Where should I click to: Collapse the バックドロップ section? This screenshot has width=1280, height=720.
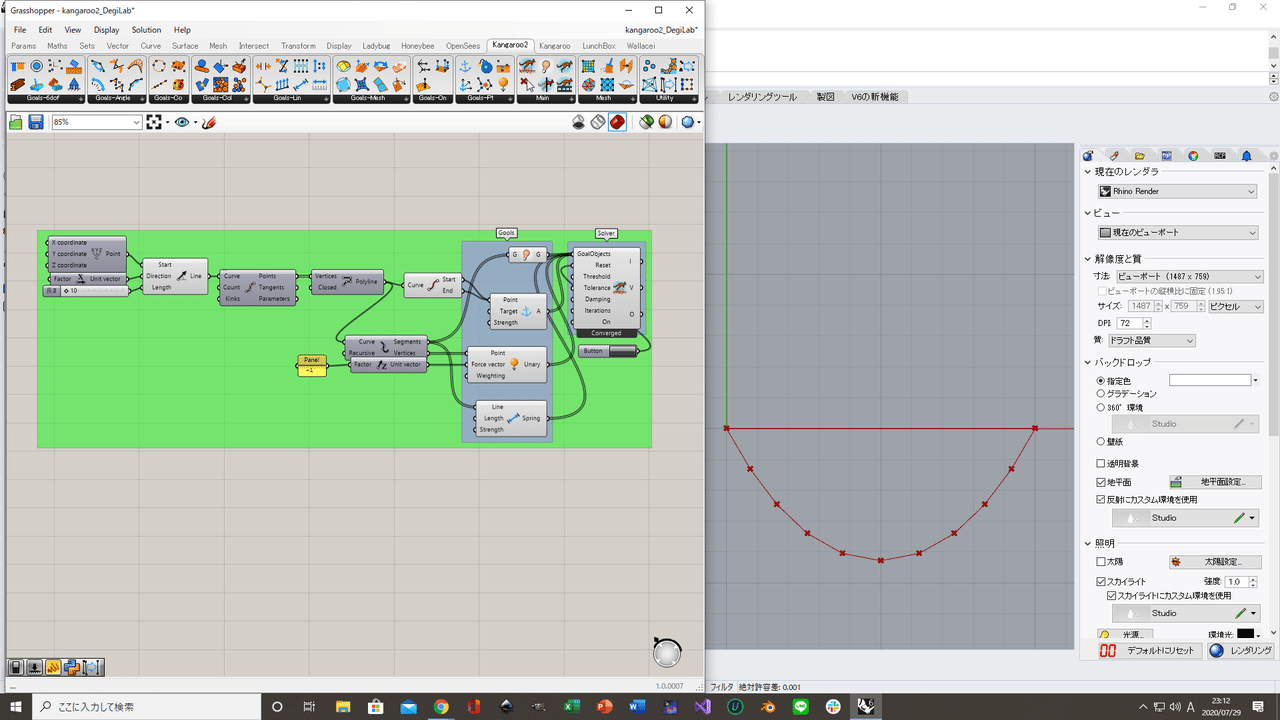coord(1088,362)
